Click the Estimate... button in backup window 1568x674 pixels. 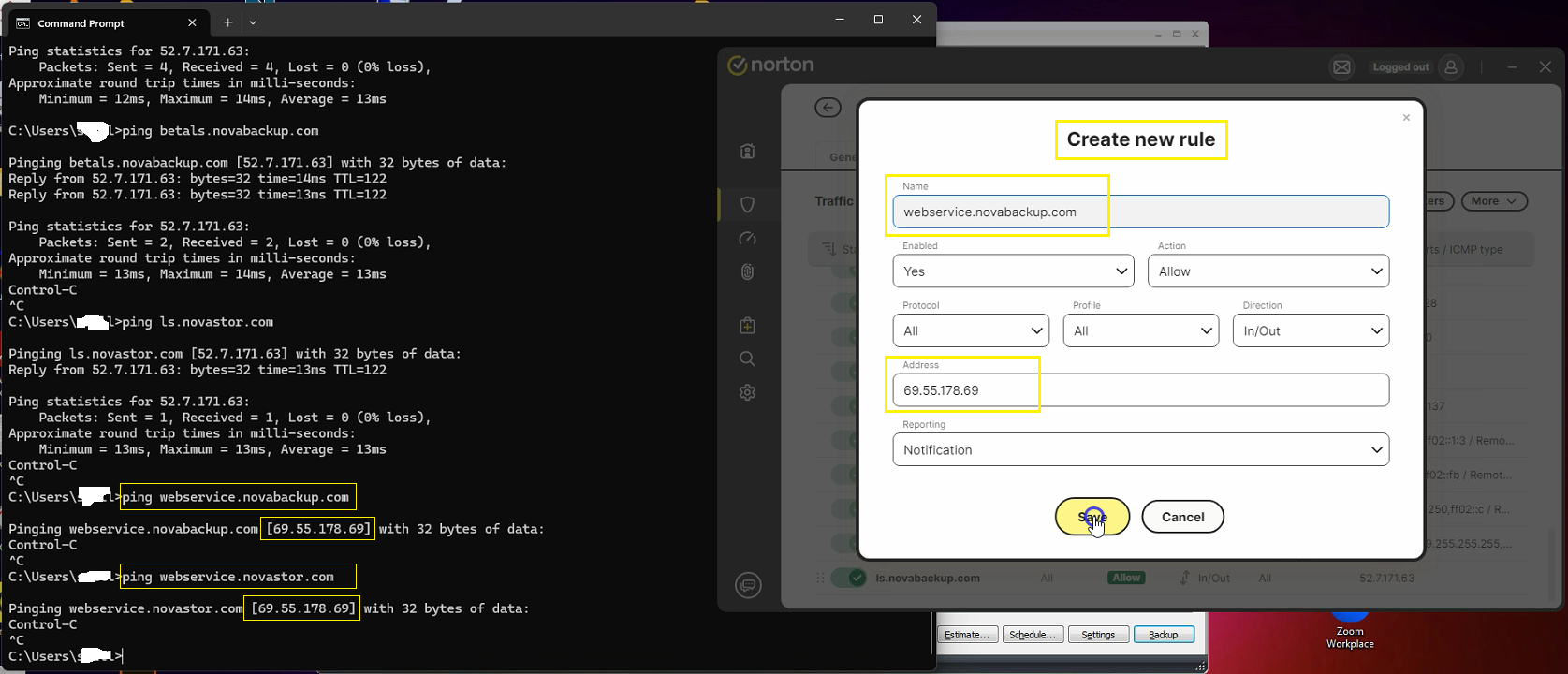point(967,635)
